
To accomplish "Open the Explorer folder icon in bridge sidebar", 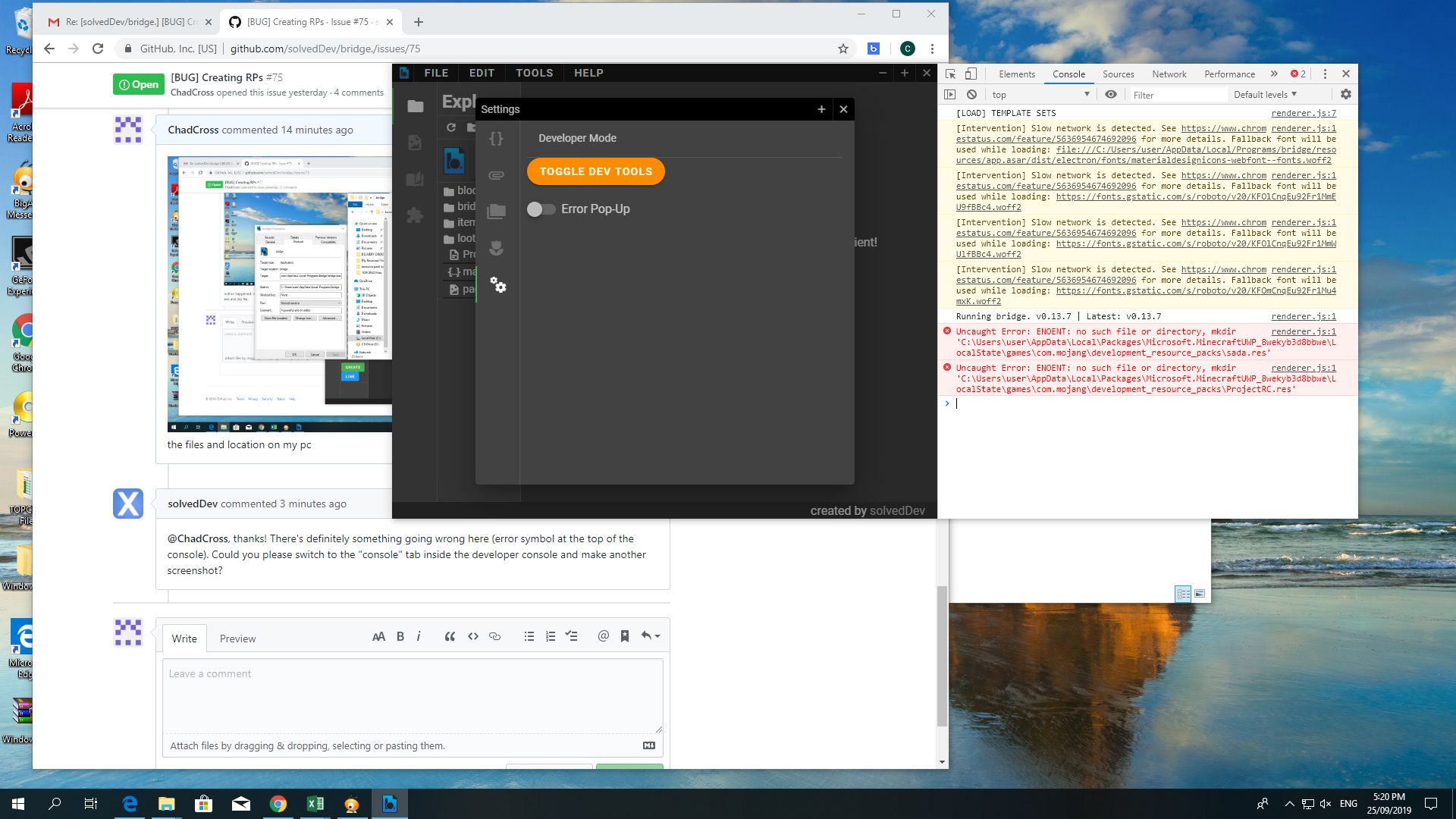I will (x=415, y=106).
